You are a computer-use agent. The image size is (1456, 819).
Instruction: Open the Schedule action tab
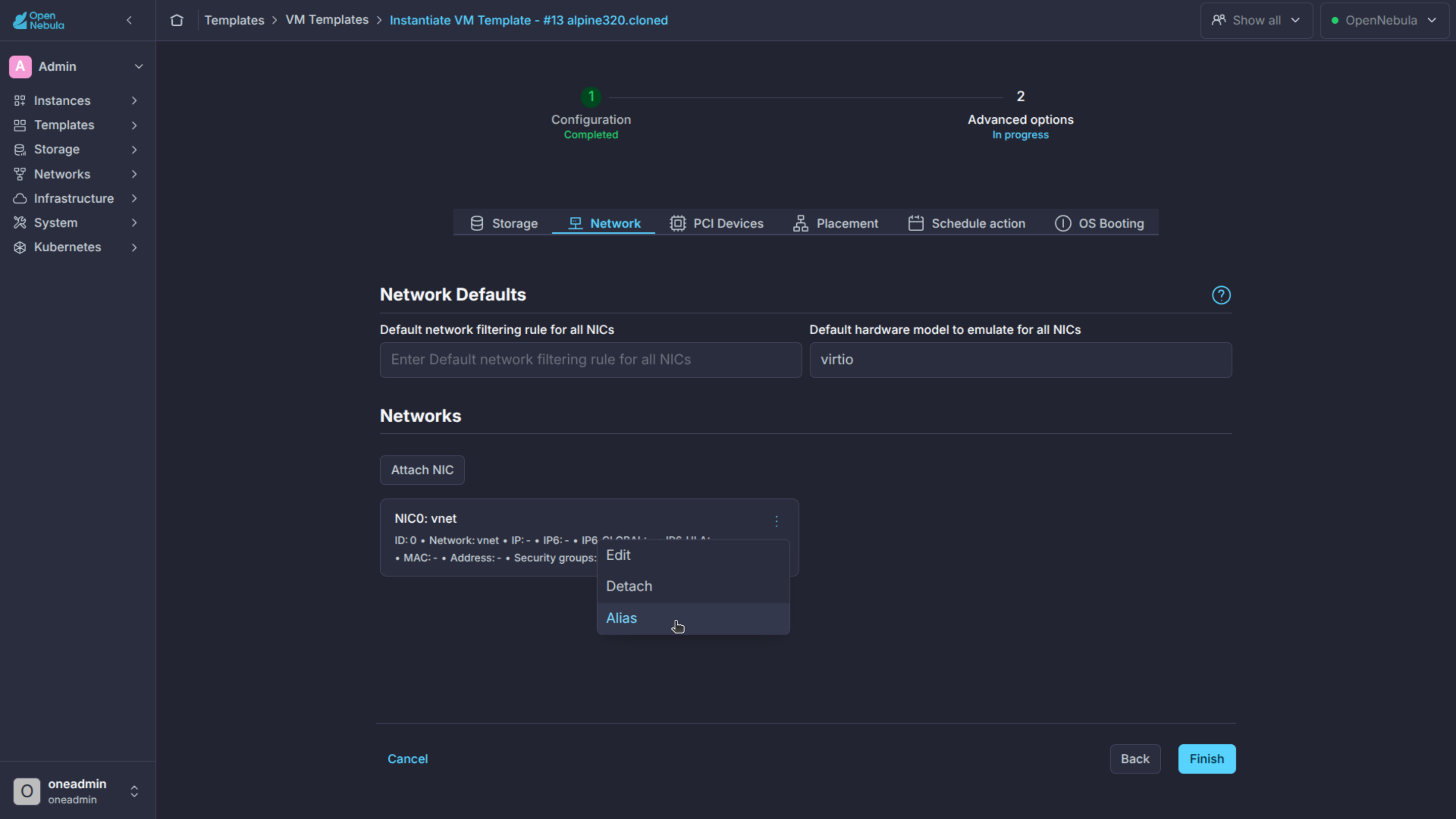[x=967, y=223]
